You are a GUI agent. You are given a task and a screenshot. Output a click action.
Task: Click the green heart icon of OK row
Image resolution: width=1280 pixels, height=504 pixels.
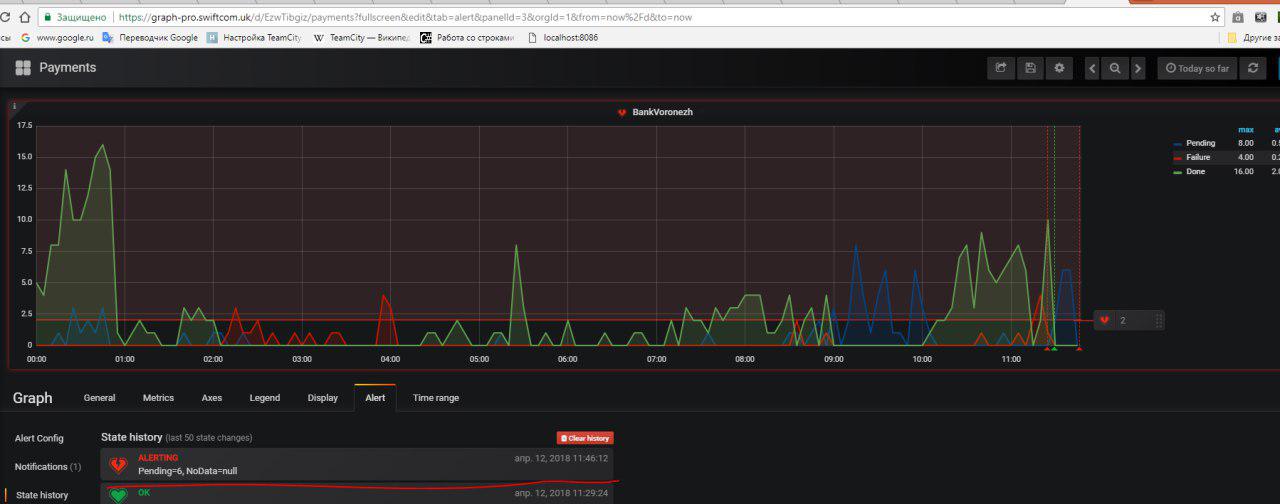point(119,495)
